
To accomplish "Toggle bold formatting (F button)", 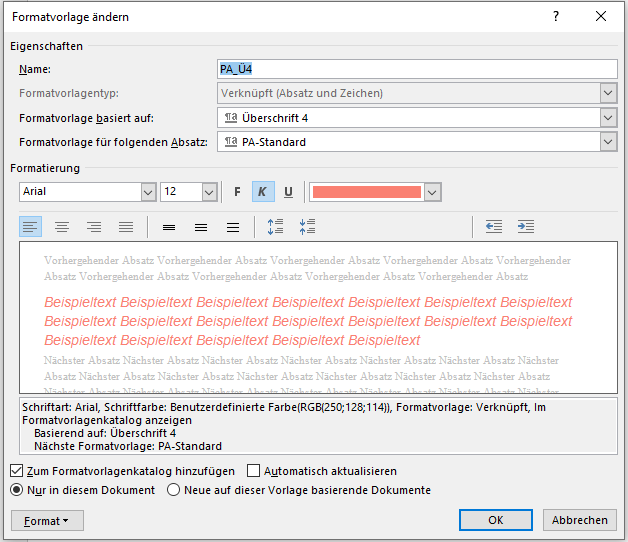I will (237, 192).
